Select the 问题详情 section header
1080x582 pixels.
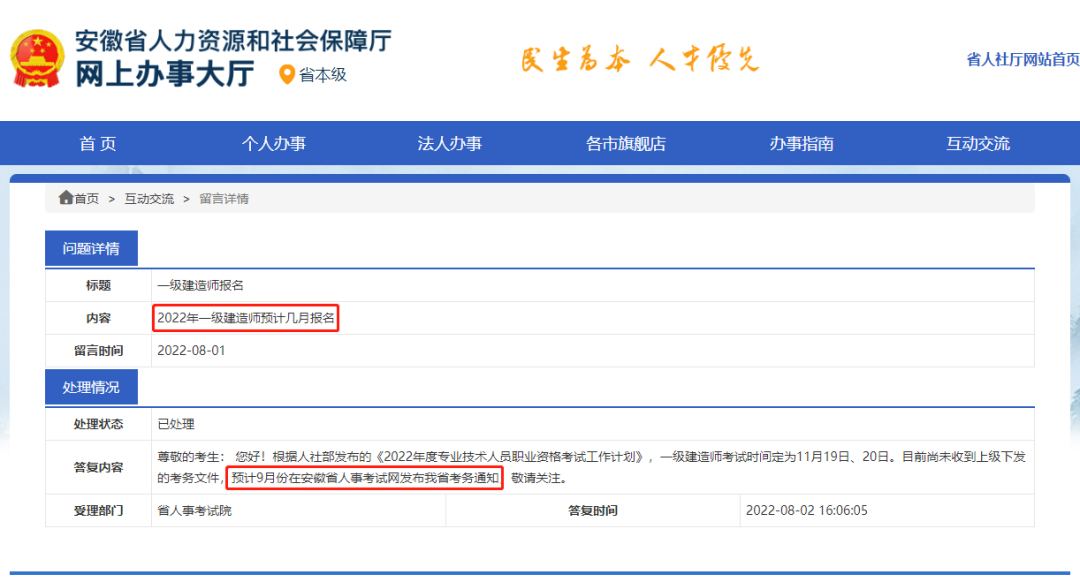91,249
